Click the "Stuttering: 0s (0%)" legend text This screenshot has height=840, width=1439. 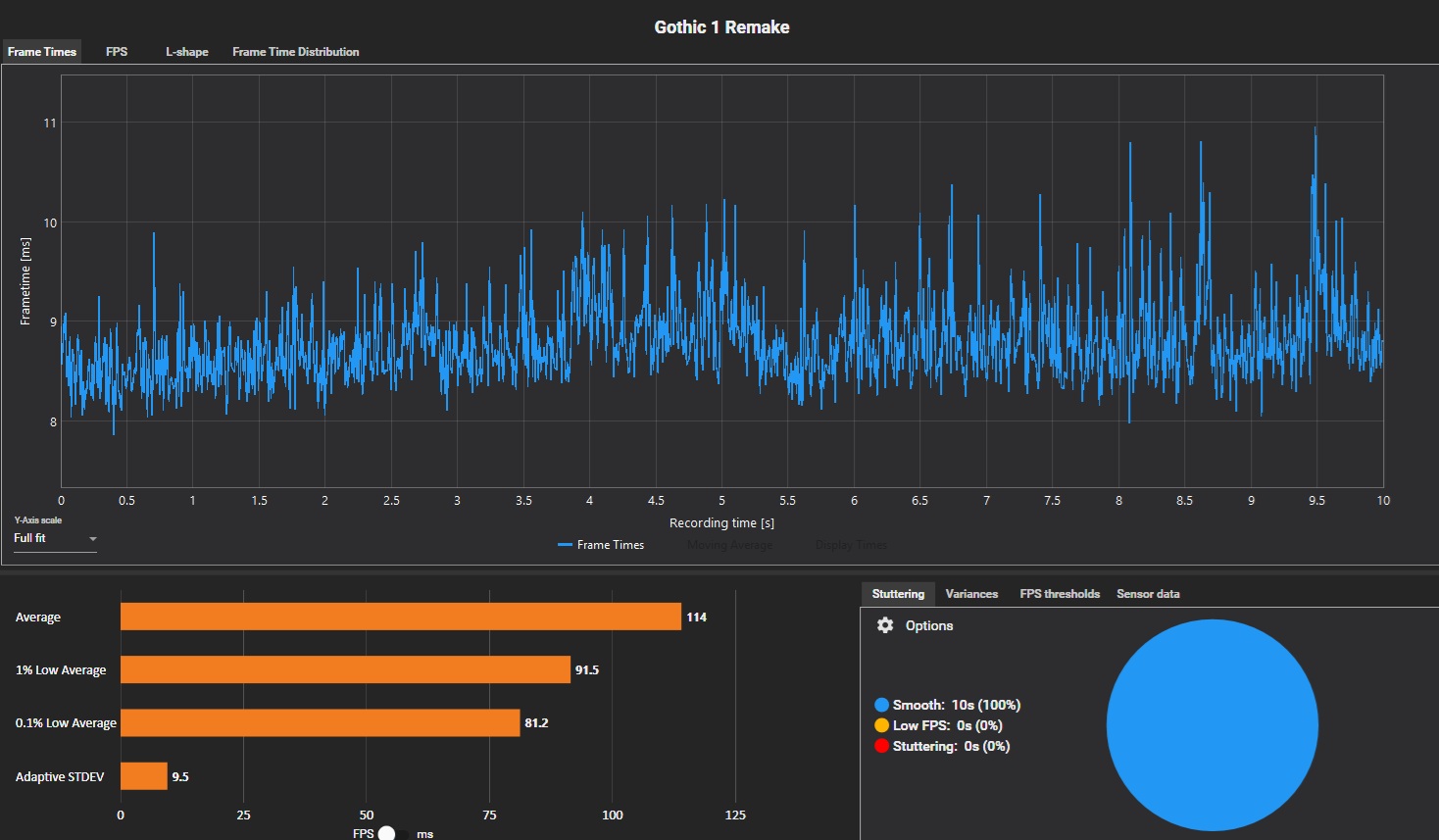click(x=951, y=746)
